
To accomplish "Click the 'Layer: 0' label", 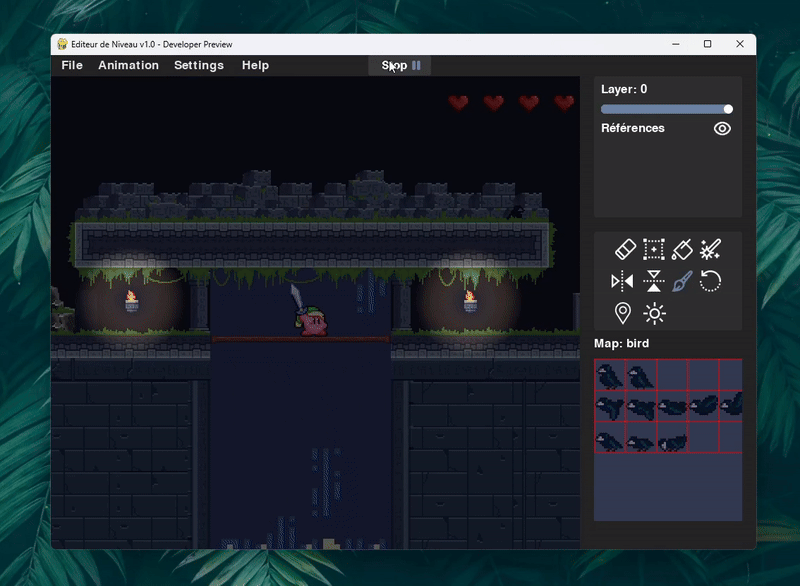I will (x=624, y=89).
